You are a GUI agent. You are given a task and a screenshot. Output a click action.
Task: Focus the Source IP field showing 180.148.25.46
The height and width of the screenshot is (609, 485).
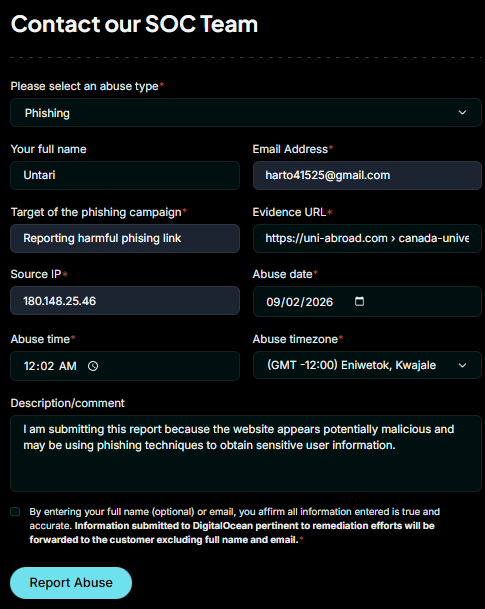tap(125, 301)
